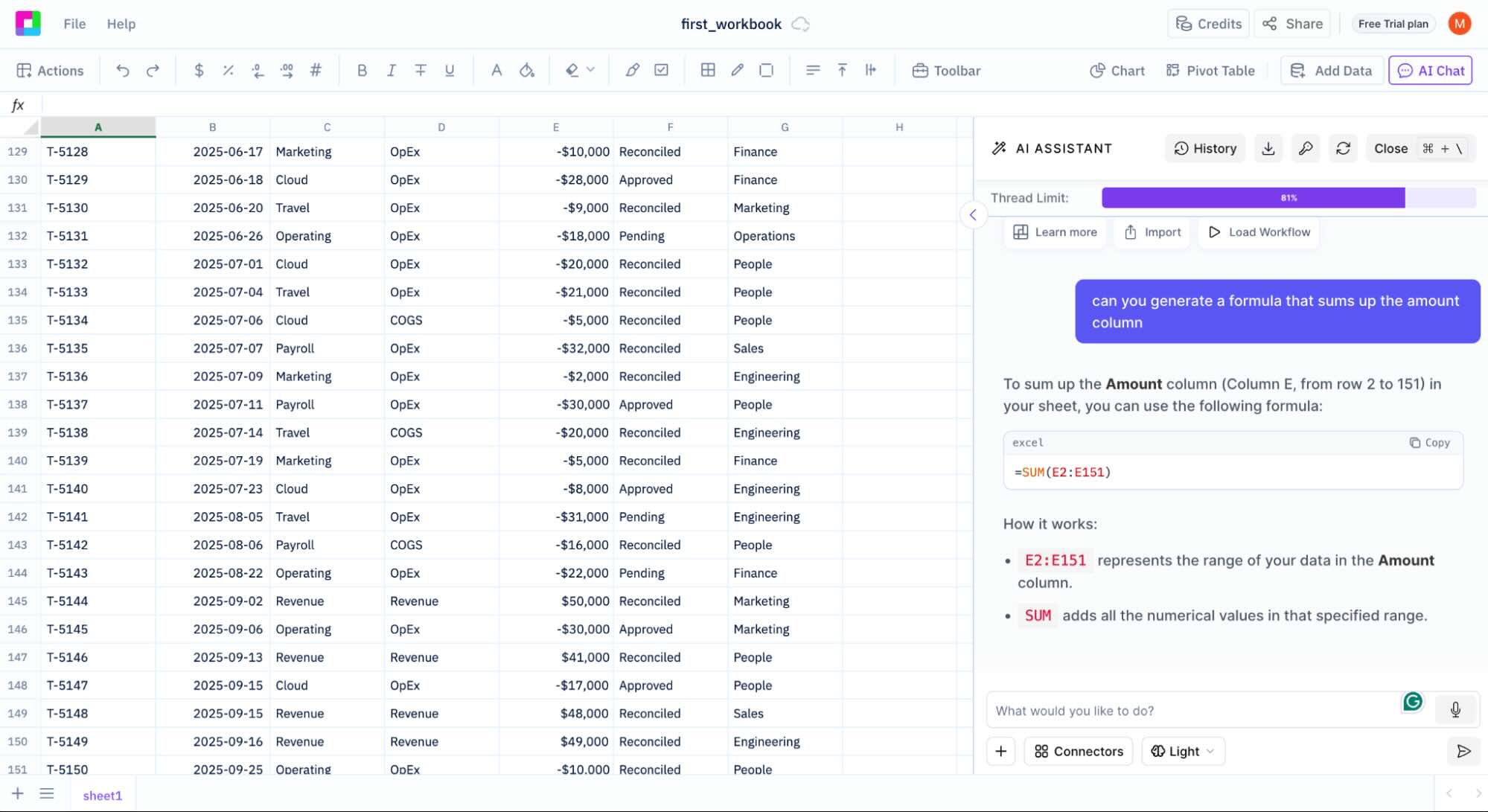Select column A header
Viewport: 1488px width, 812px height.
click(98, 127)
